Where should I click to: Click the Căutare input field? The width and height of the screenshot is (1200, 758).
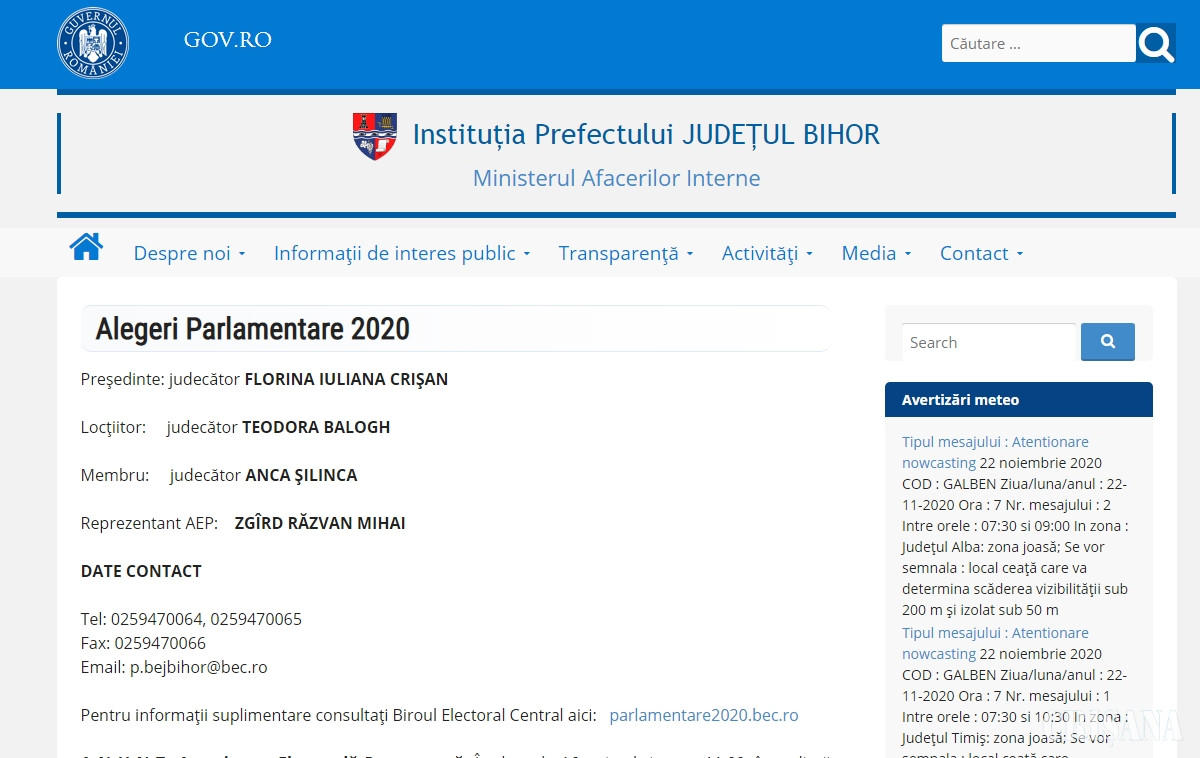(1038, 44)
